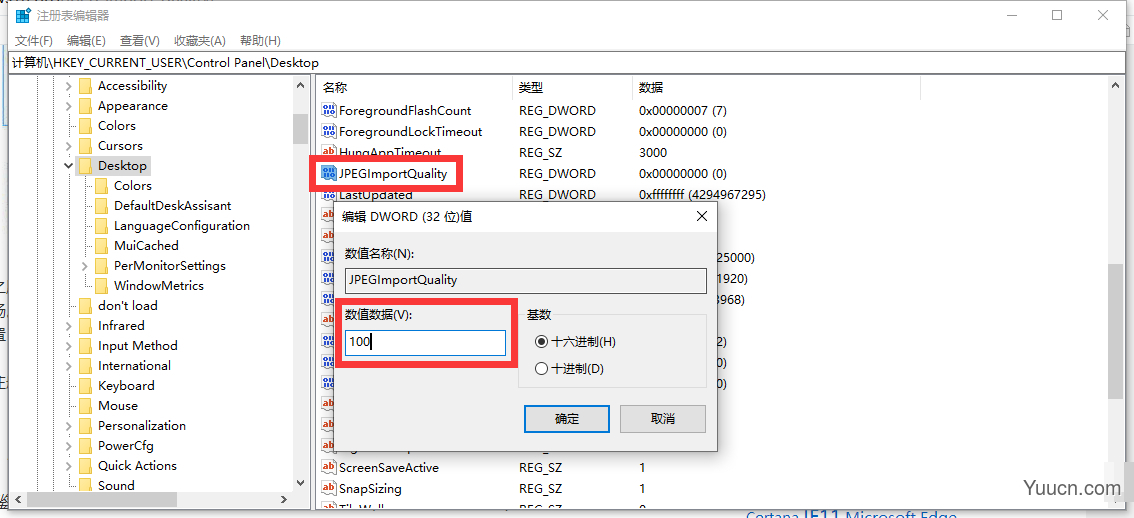Open the 收藏夹(A) menu

click(200, 41)
